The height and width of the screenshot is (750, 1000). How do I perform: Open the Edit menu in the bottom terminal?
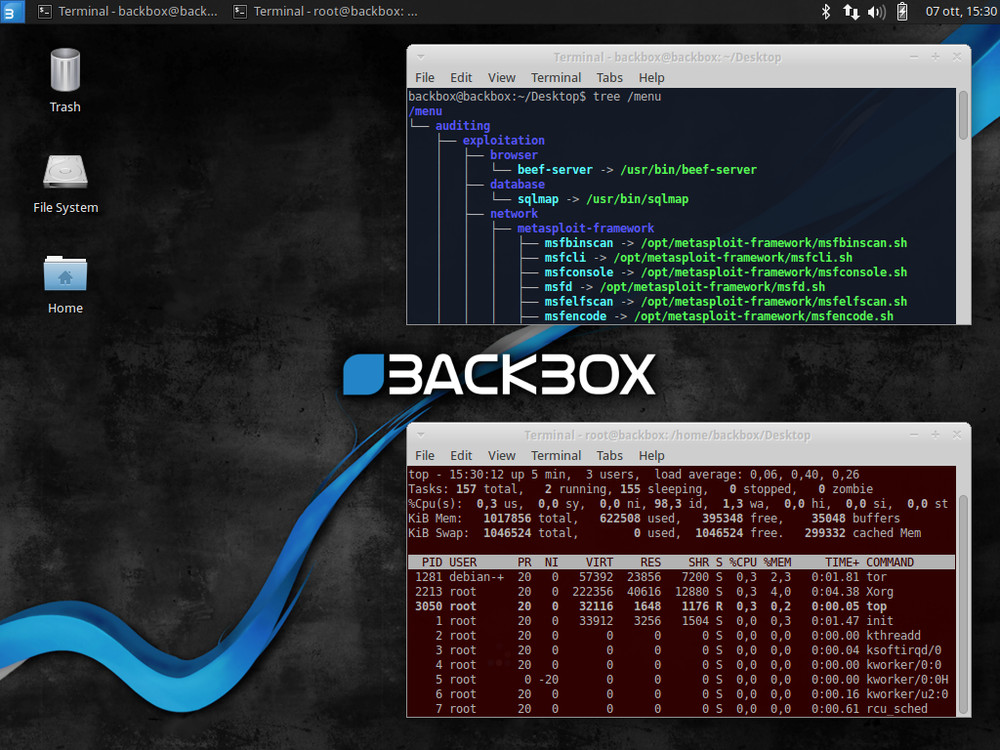pos(461,455)
